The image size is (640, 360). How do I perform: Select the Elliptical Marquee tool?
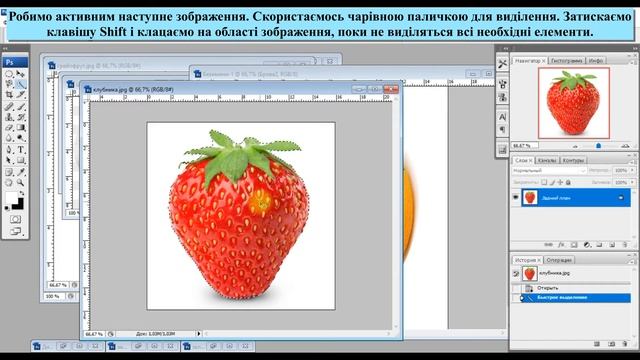(x=9, y=74)
